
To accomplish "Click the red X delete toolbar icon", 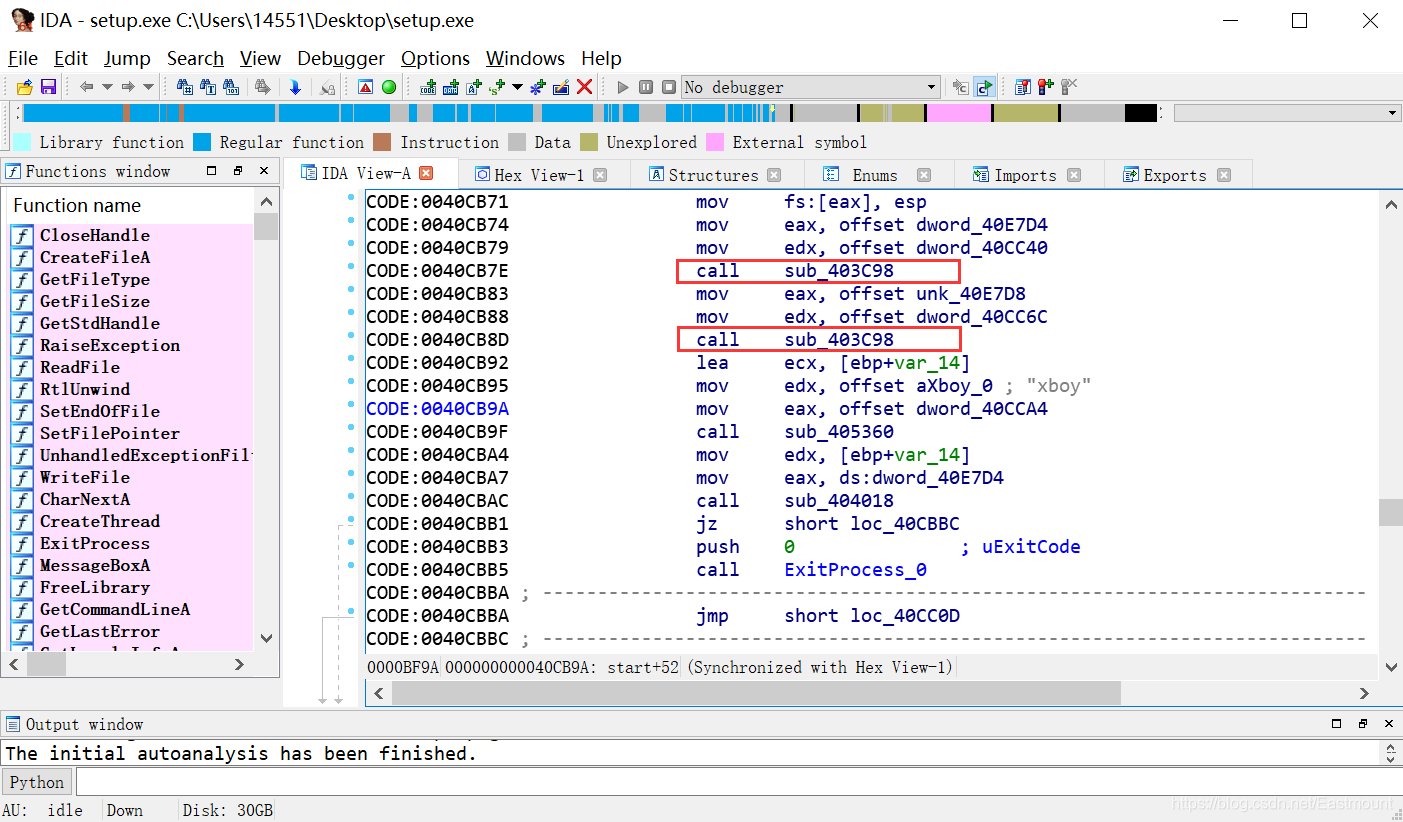I will coord(585,87).
